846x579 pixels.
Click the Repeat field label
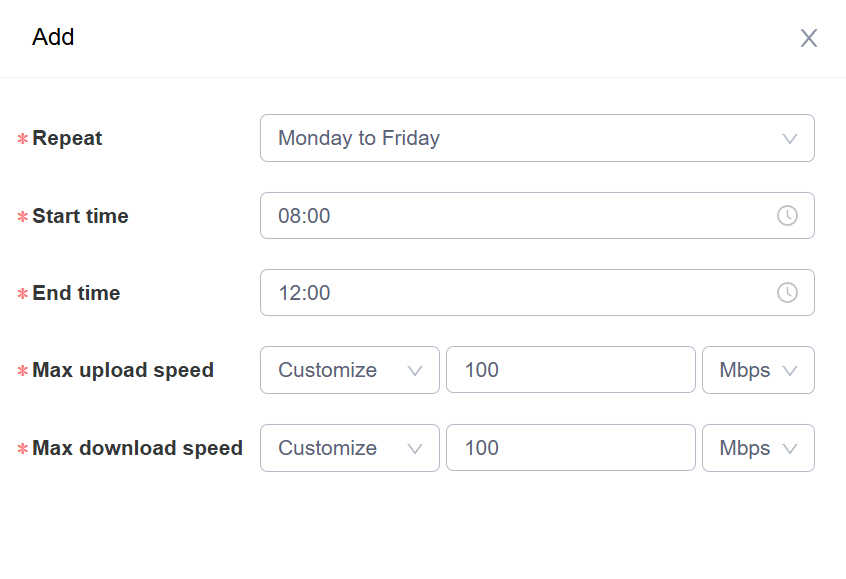pyautogui.click(x=67, y=138)
